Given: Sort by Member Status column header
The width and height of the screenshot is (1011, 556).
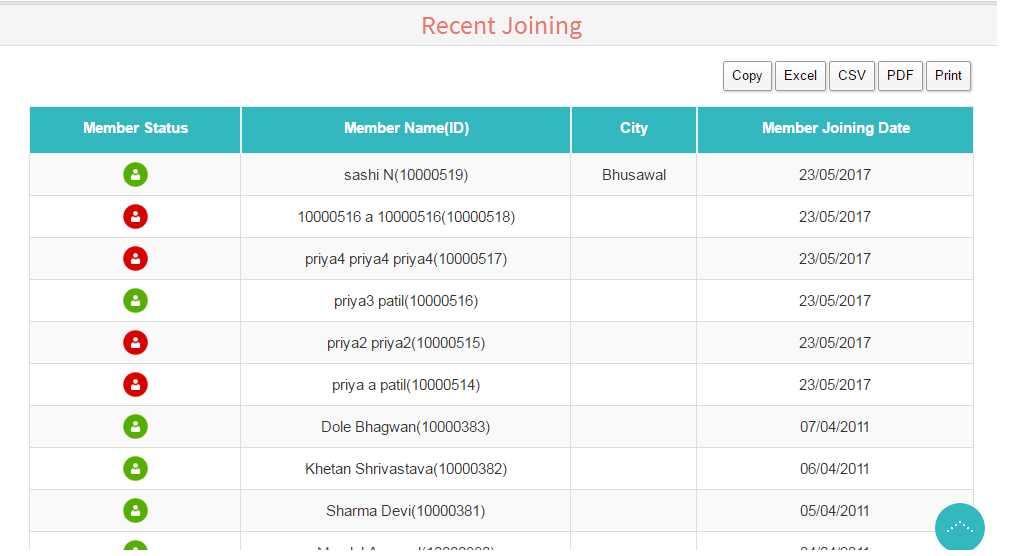Looking at the screenshot, I should click(x=136, y=129).
